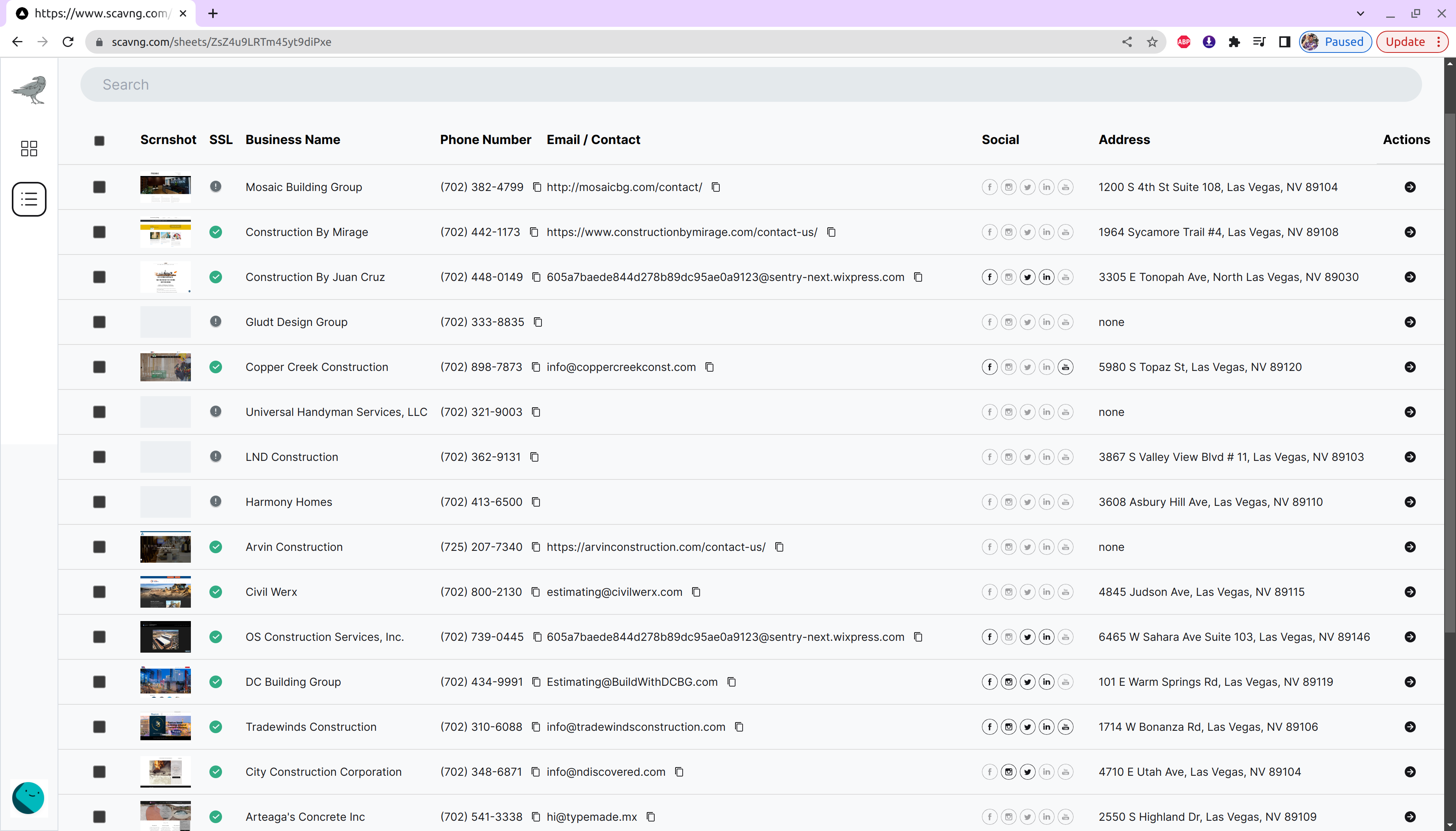Click the share page icon in address bar
Screen dimensions: 1456x831
coord(1127,42)
